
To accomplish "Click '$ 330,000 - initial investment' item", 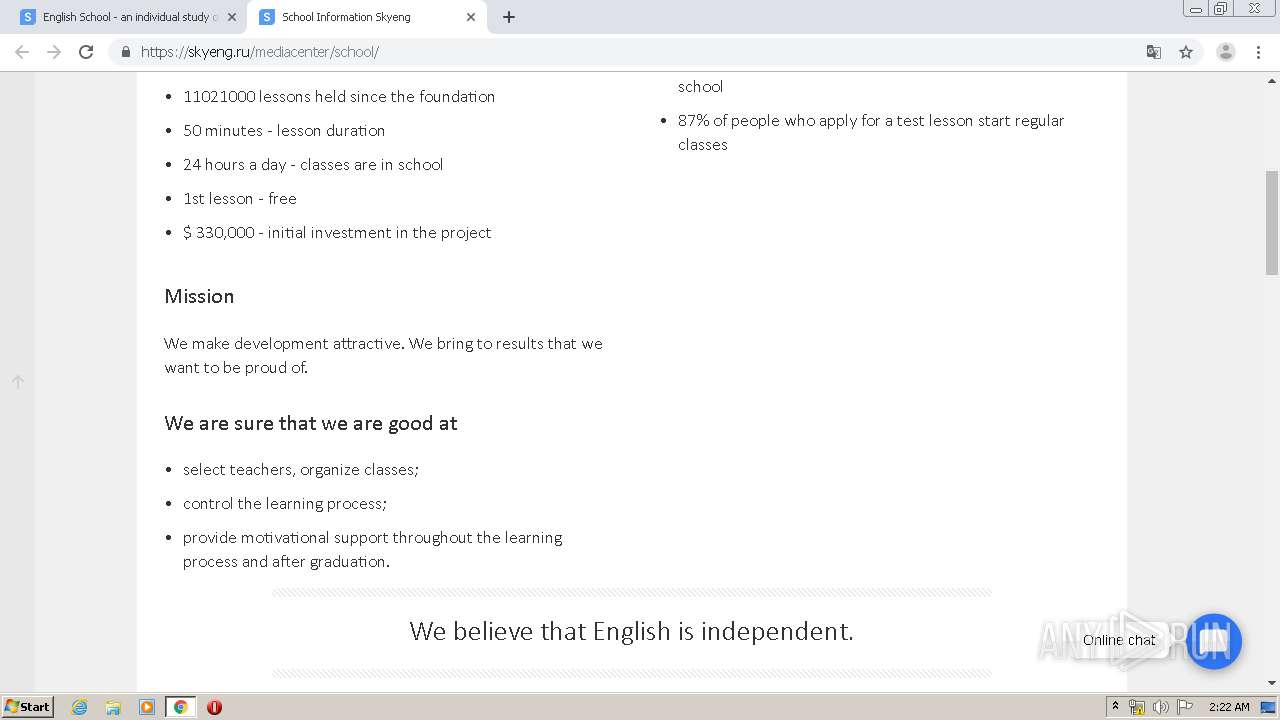I will 337,232.
